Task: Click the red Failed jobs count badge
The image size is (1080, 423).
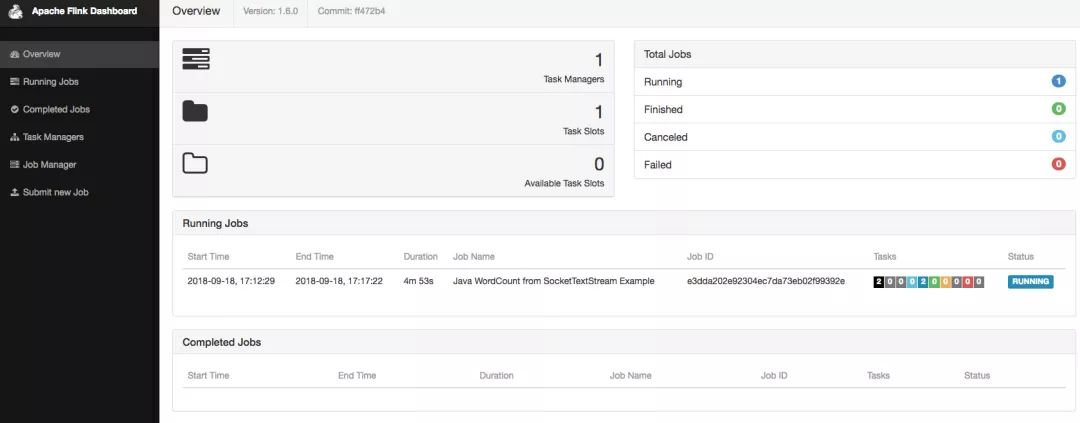Action: 1058,164
